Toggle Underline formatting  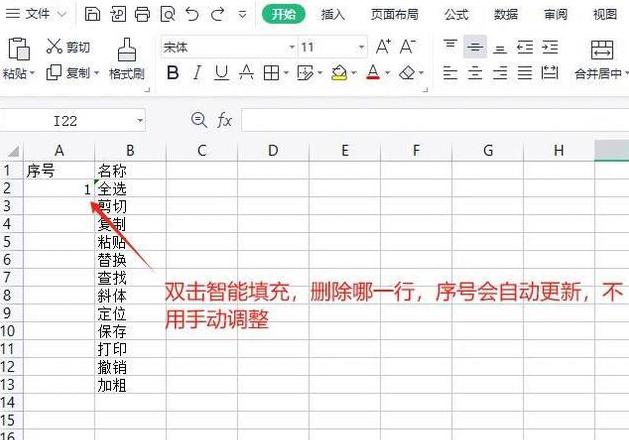[221, 73]
